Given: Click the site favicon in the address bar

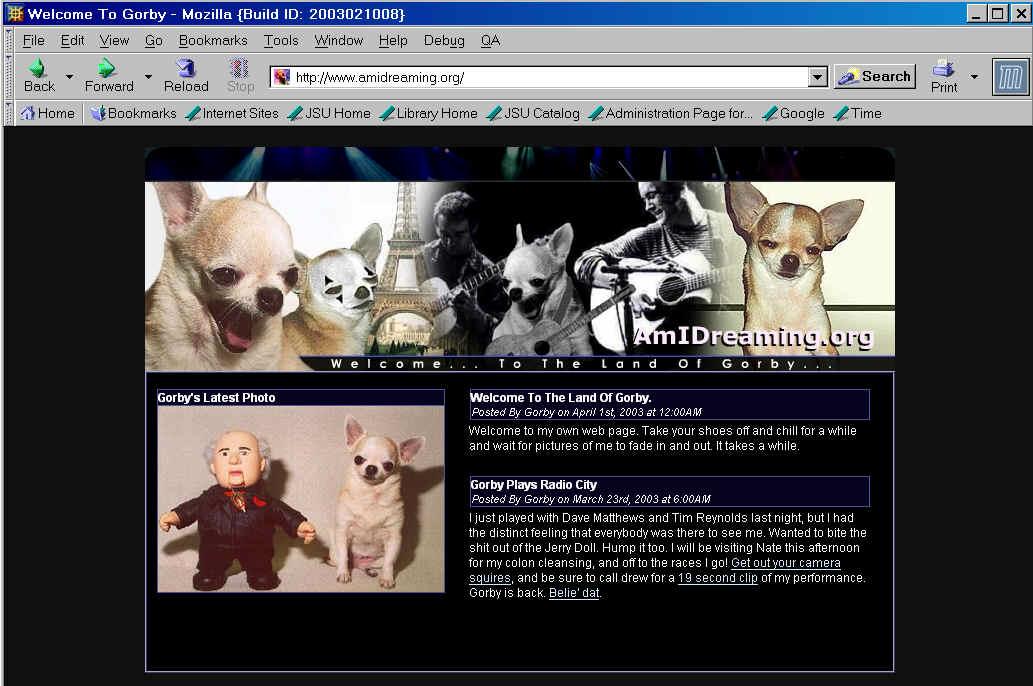Looking at the screenshot, I should coord(282,77).
